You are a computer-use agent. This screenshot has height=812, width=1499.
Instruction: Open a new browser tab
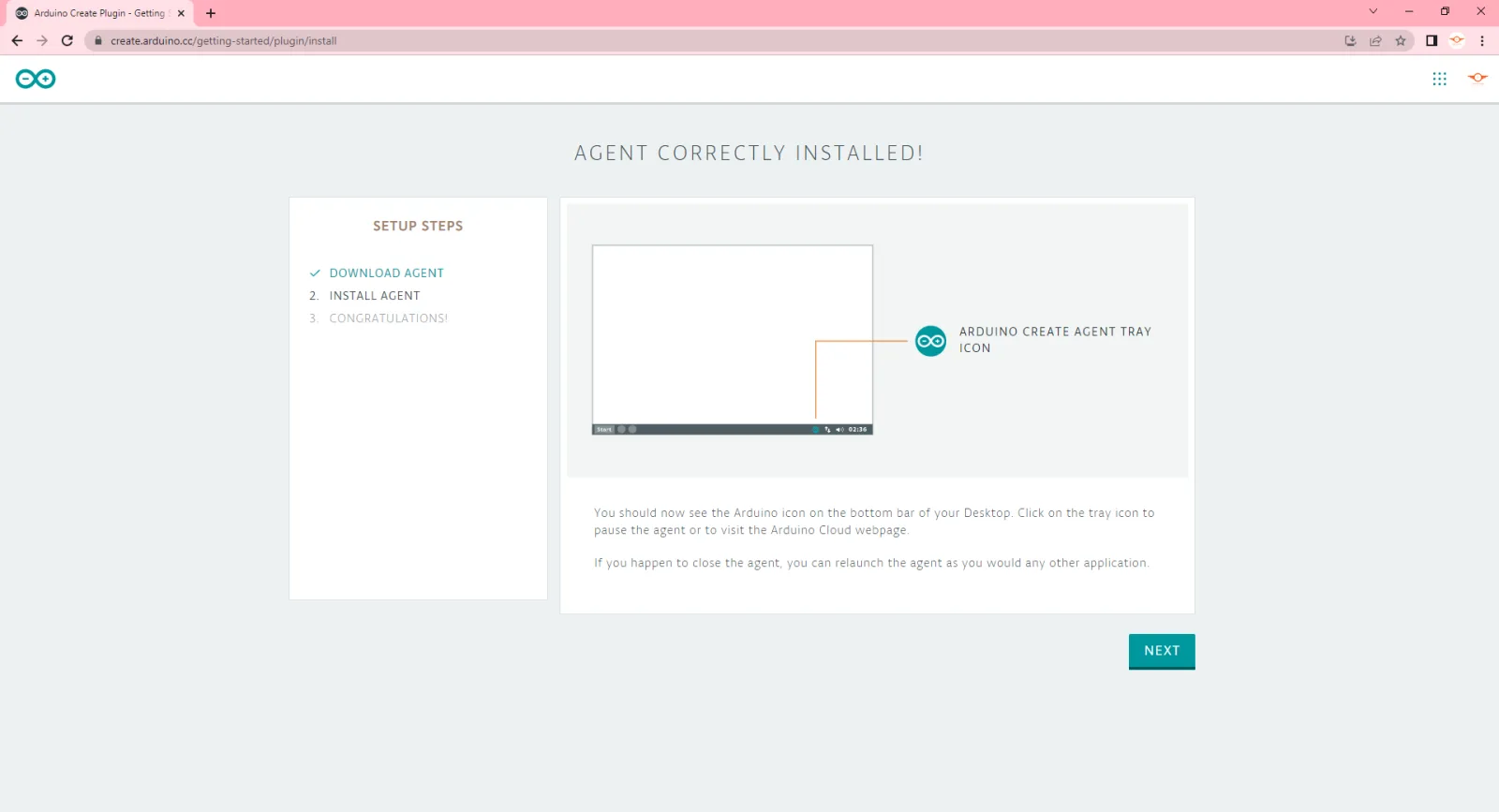coord(211,13)
